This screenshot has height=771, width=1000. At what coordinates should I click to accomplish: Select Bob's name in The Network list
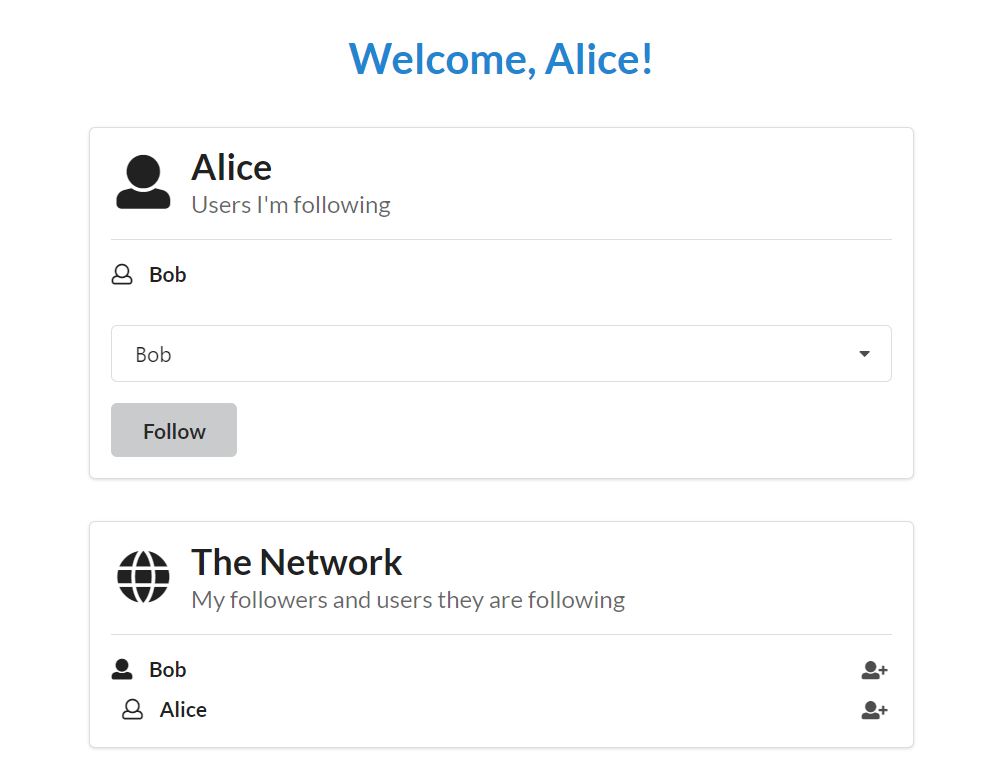tap(168, 670)
